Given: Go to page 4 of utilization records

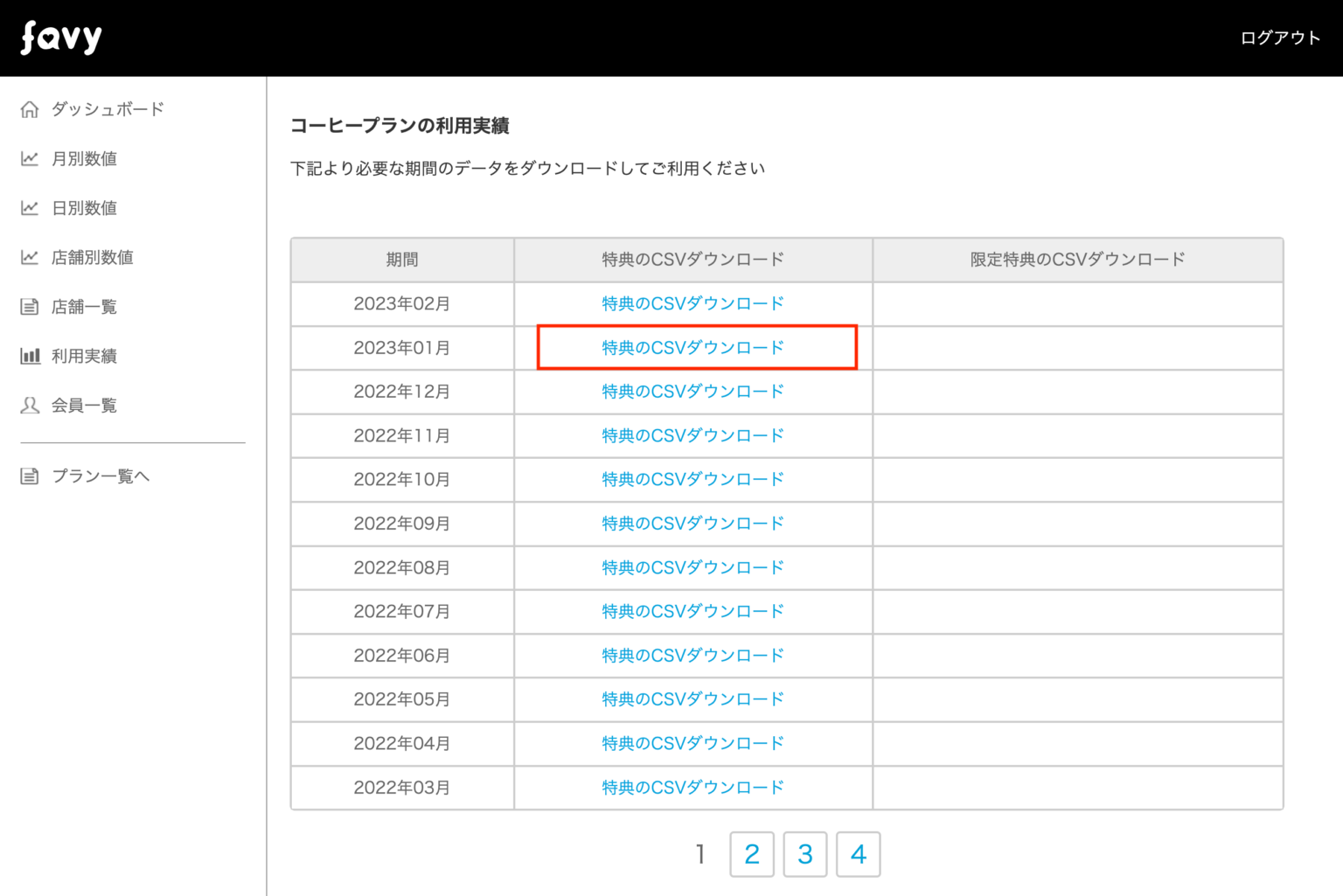Looking at the screenshot, I should (x=858, y=854).
